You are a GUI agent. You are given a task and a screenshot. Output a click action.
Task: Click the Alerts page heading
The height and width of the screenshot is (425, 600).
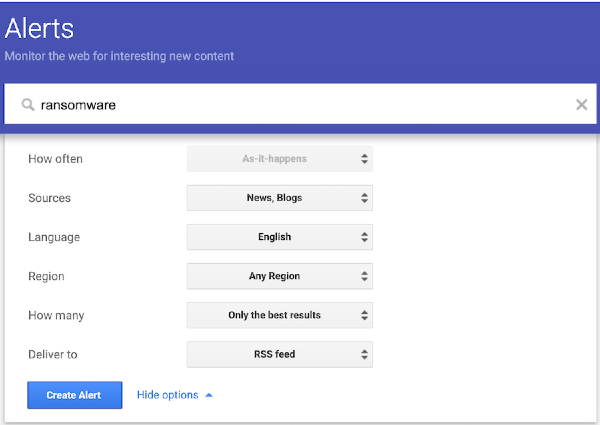click(39, 28)
